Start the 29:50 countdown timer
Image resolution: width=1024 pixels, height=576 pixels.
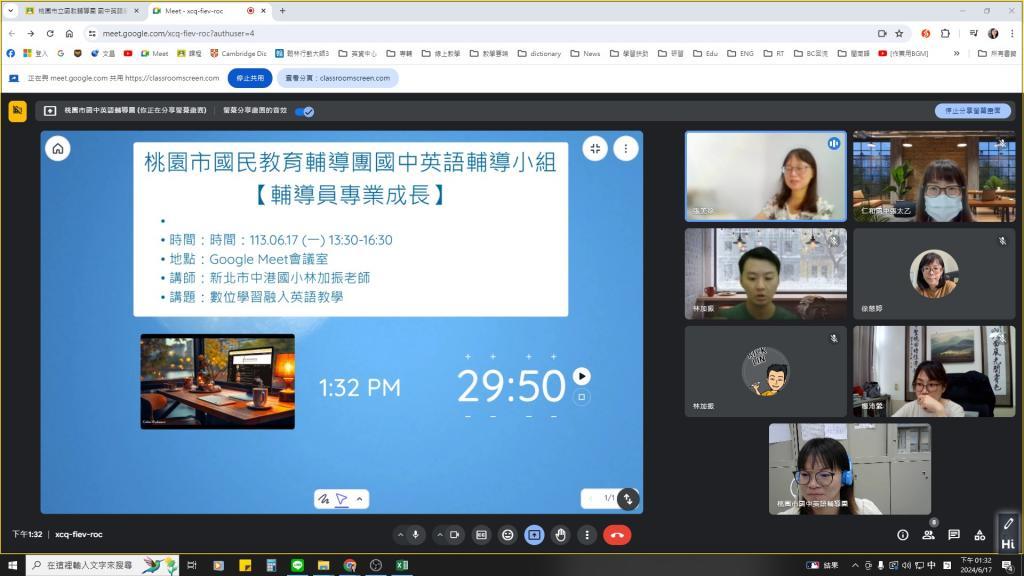click(582, 376)
